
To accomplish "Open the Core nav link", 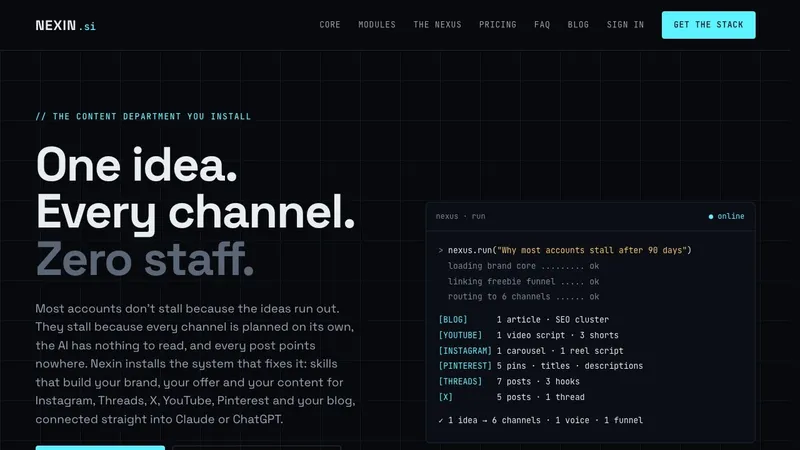I will pyautogui.click(x=330, y=24).
